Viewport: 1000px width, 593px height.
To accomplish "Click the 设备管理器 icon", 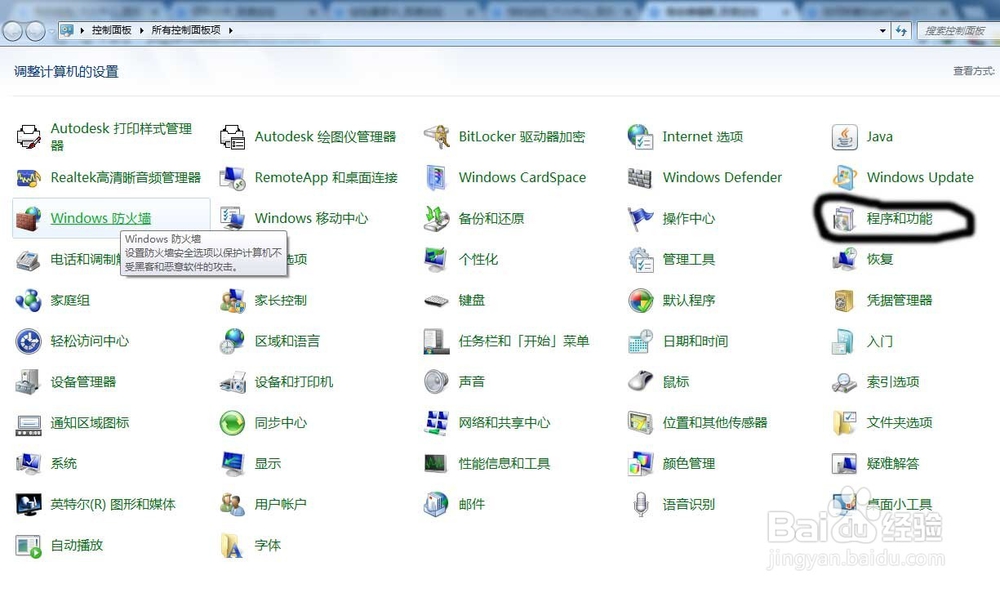I will tap(28, 381).
